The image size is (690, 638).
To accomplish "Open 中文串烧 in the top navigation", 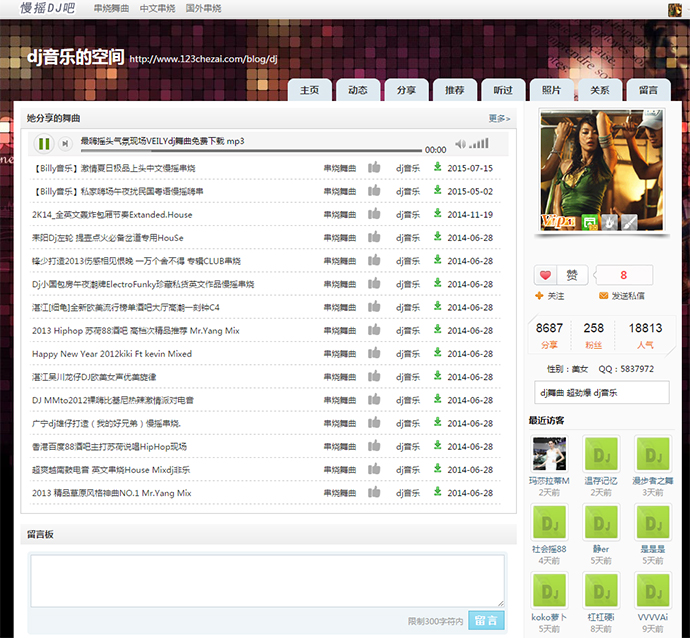I will (158, 8).
